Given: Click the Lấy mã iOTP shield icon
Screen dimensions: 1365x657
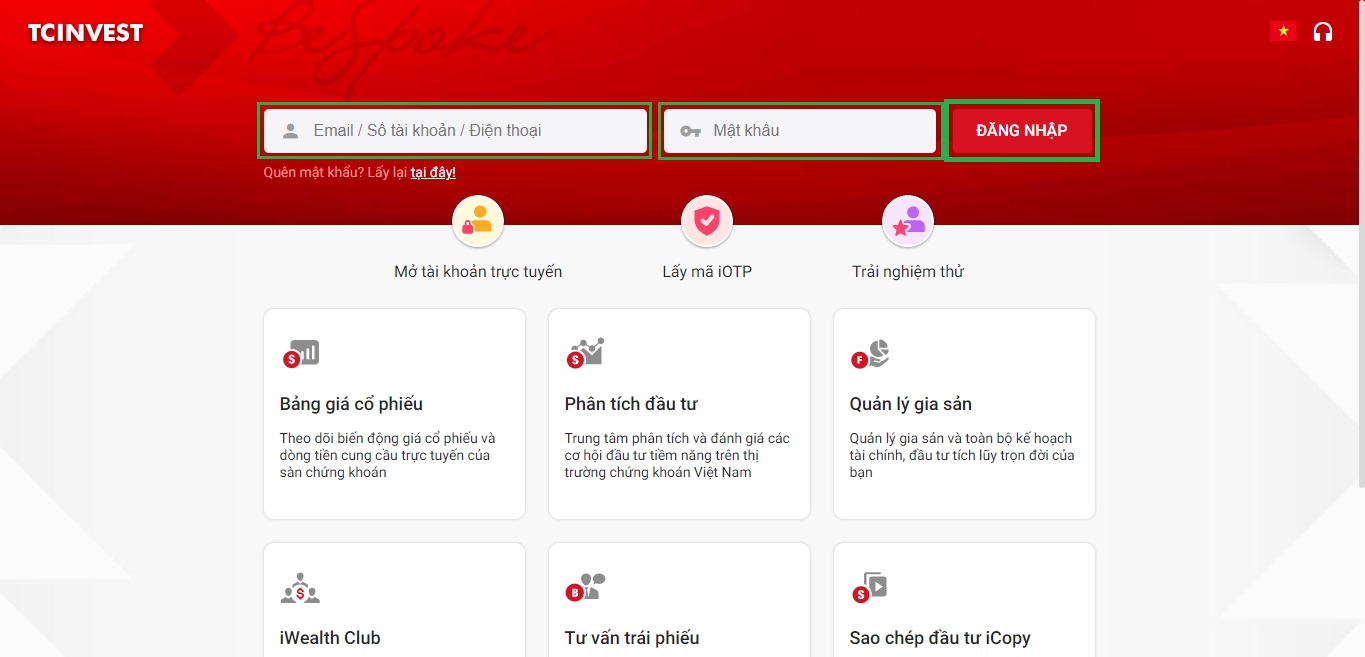Looking at the screenshot, I should pos(707,221).
